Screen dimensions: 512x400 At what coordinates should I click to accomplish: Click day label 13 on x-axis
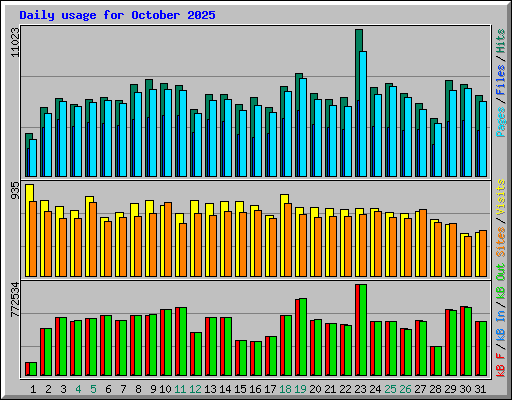click(210, 389)
